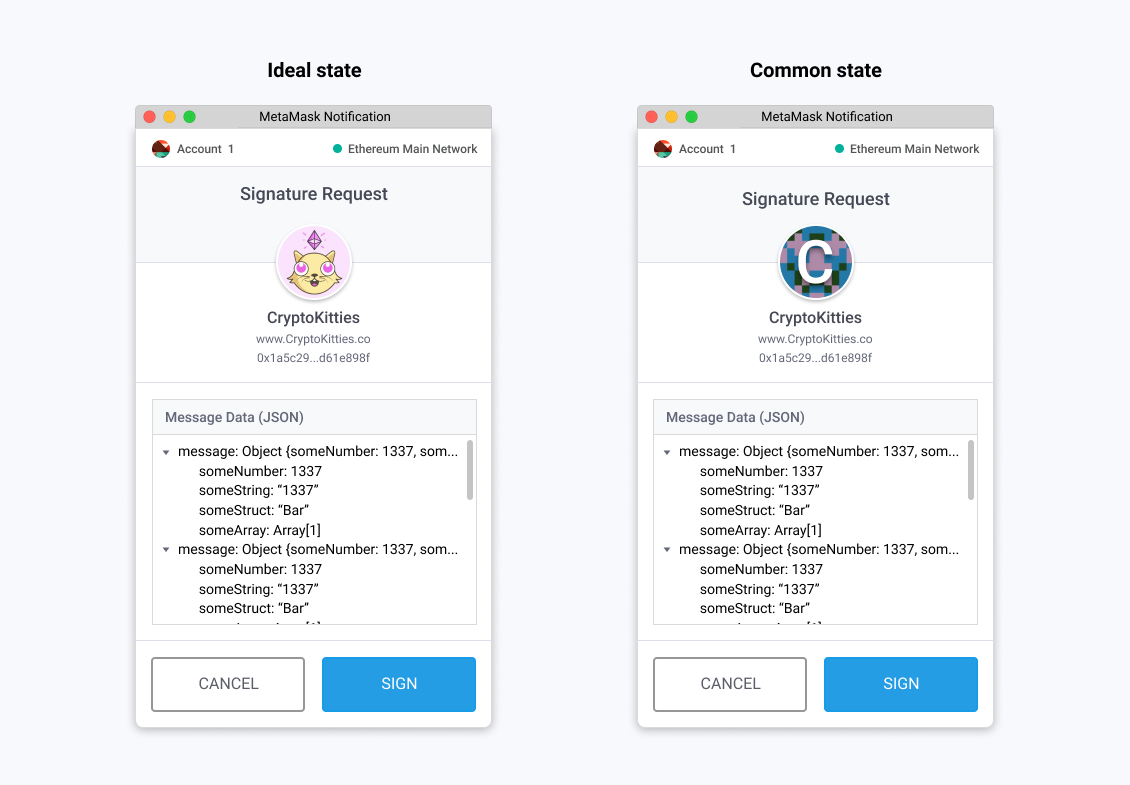Click the pixelated C identicon in Common state
This screenshot has width=1130, height=785.
click(816, 262)
